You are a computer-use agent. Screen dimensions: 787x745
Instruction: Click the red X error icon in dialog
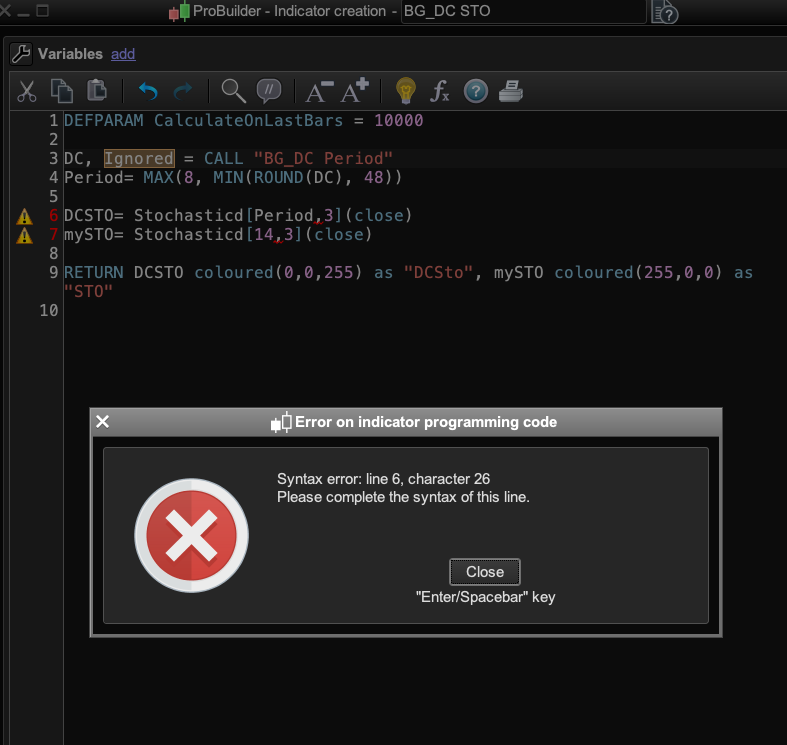191,536
